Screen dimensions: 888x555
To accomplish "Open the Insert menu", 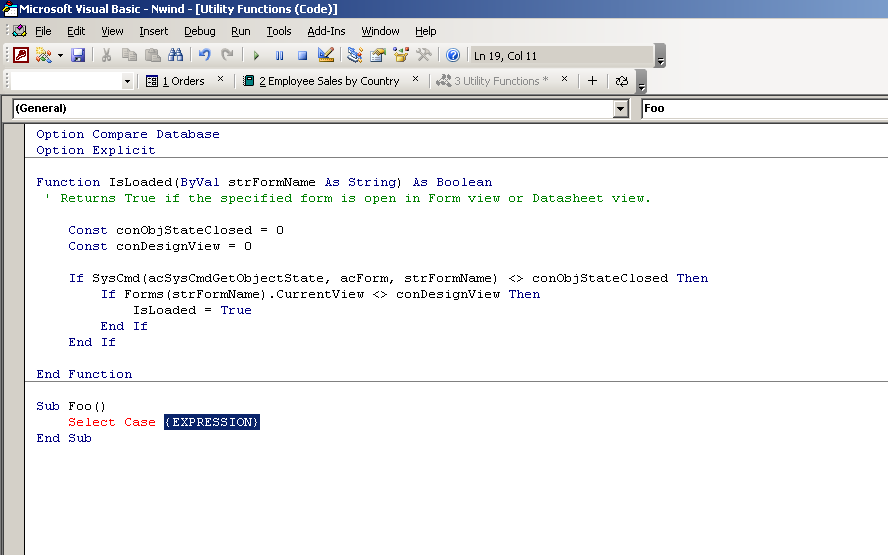I will tap(153, 31).
